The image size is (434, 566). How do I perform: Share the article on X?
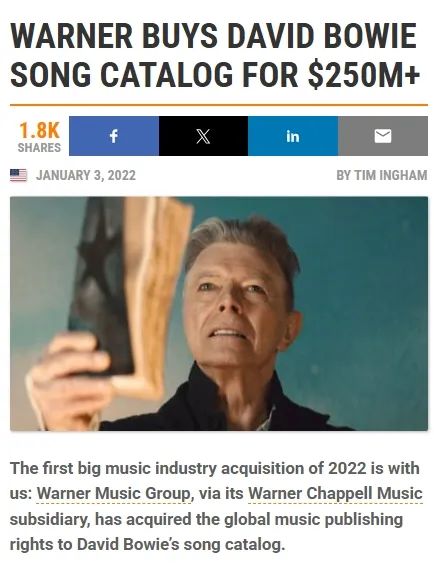203,136
